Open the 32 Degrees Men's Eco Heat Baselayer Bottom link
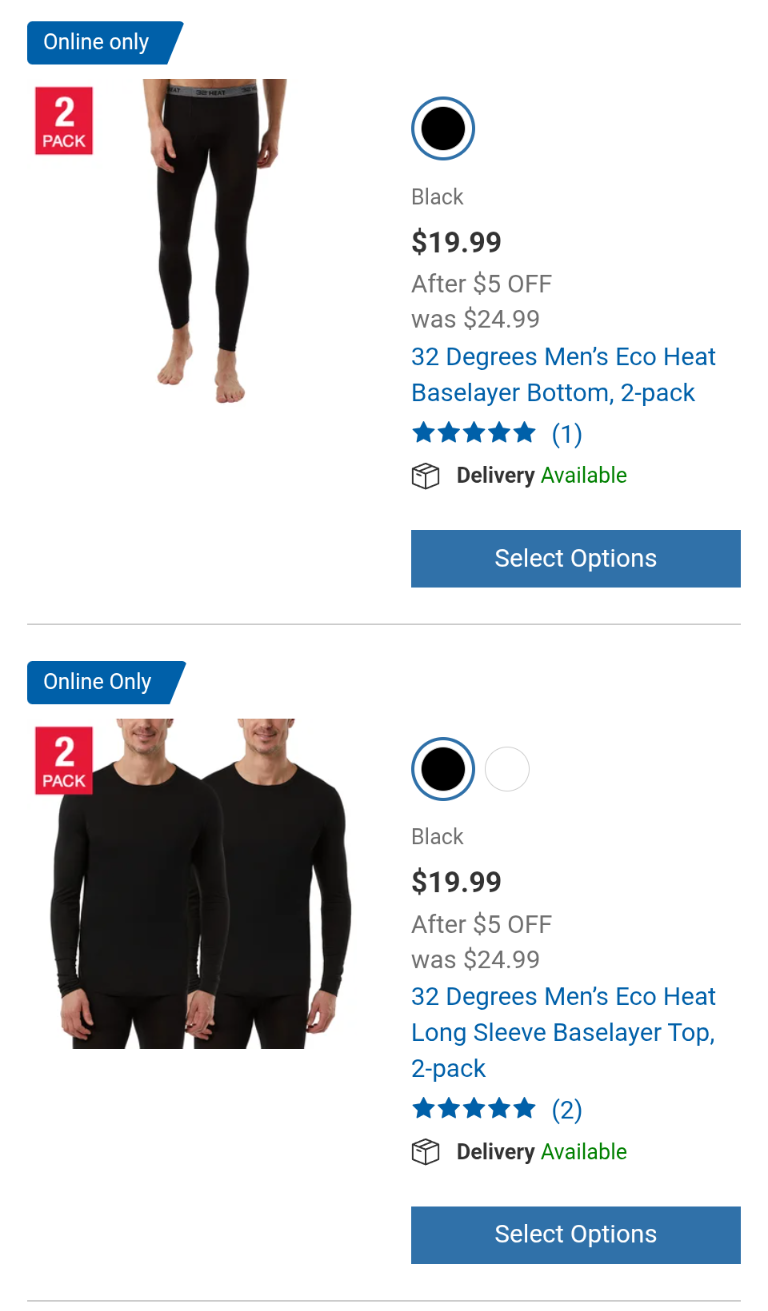This screenshot has height=1311, width=768. [x=564, y=375]
